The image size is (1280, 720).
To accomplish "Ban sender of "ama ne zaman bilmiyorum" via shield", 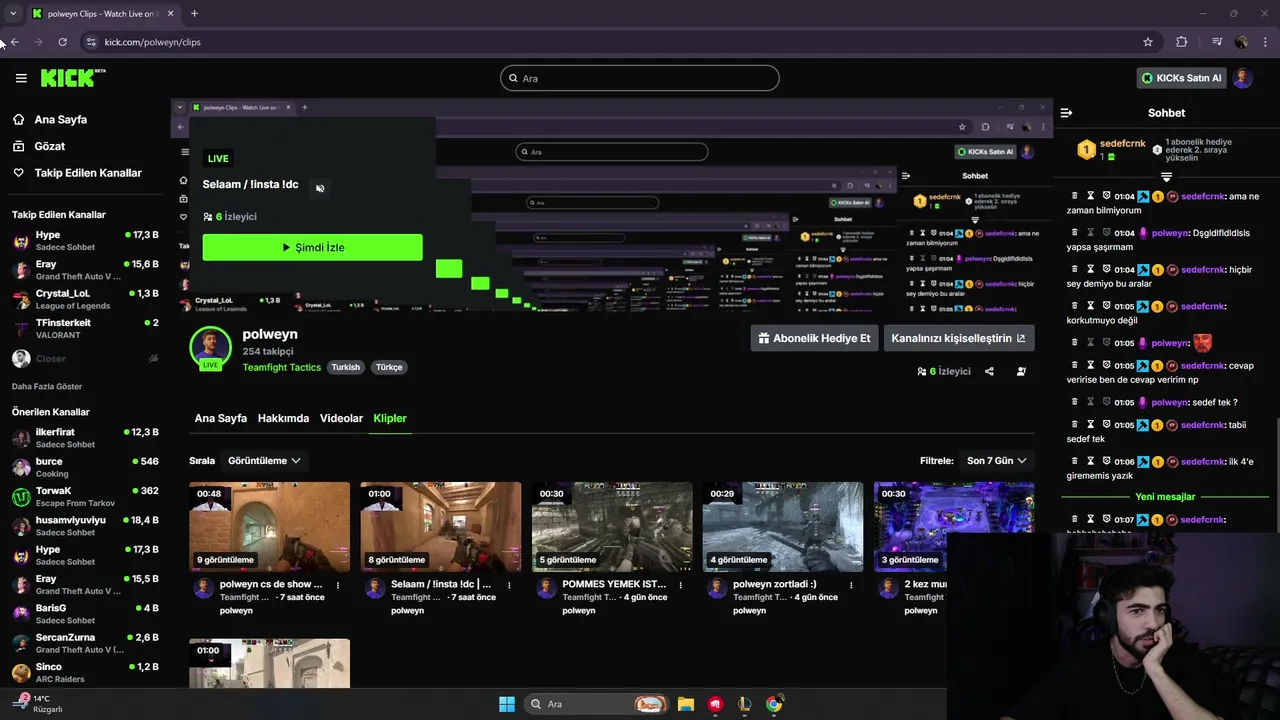I will click(1107, 196).
